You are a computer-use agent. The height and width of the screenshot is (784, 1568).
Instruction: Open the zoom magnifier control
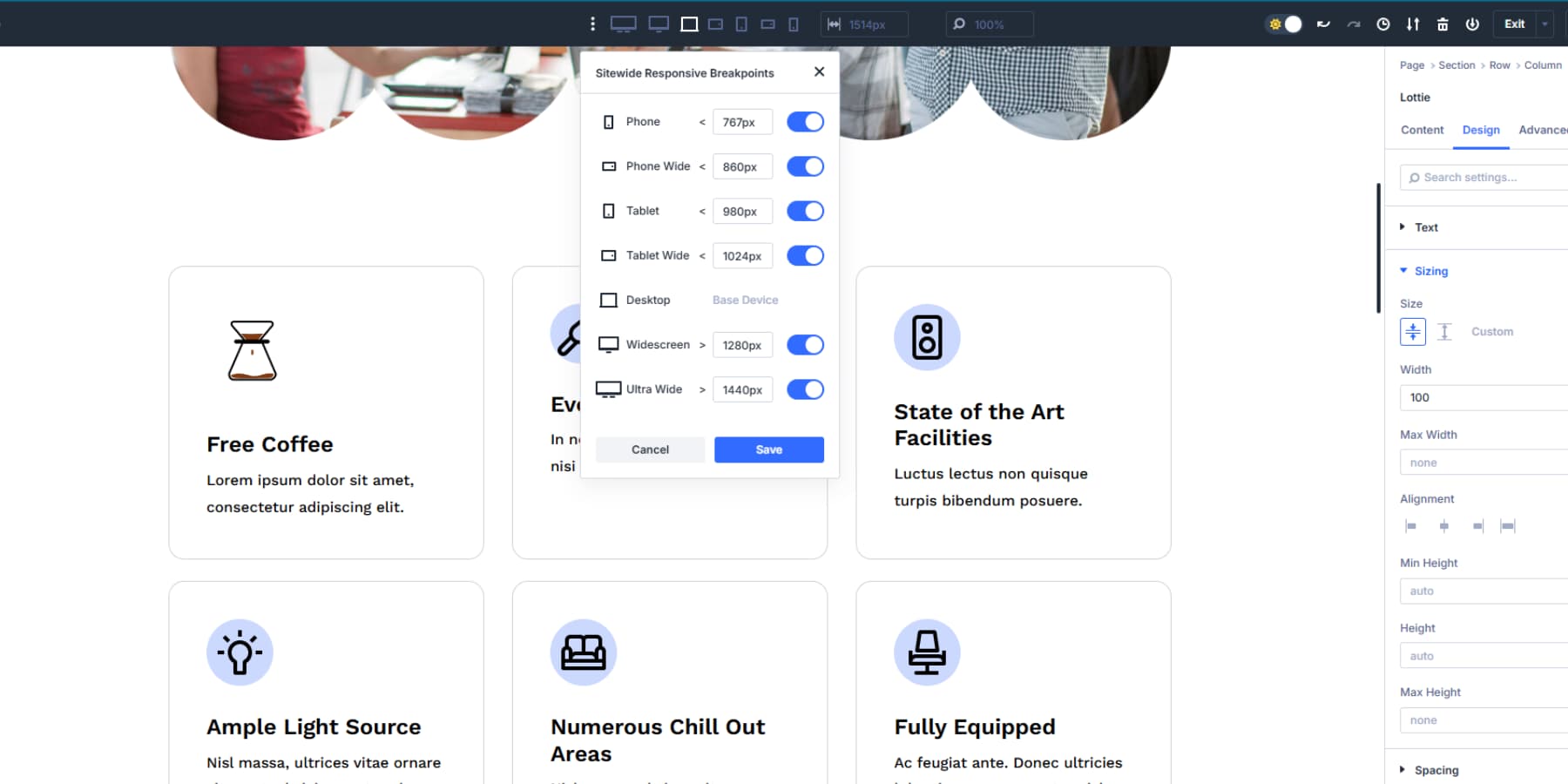[959, 24]
